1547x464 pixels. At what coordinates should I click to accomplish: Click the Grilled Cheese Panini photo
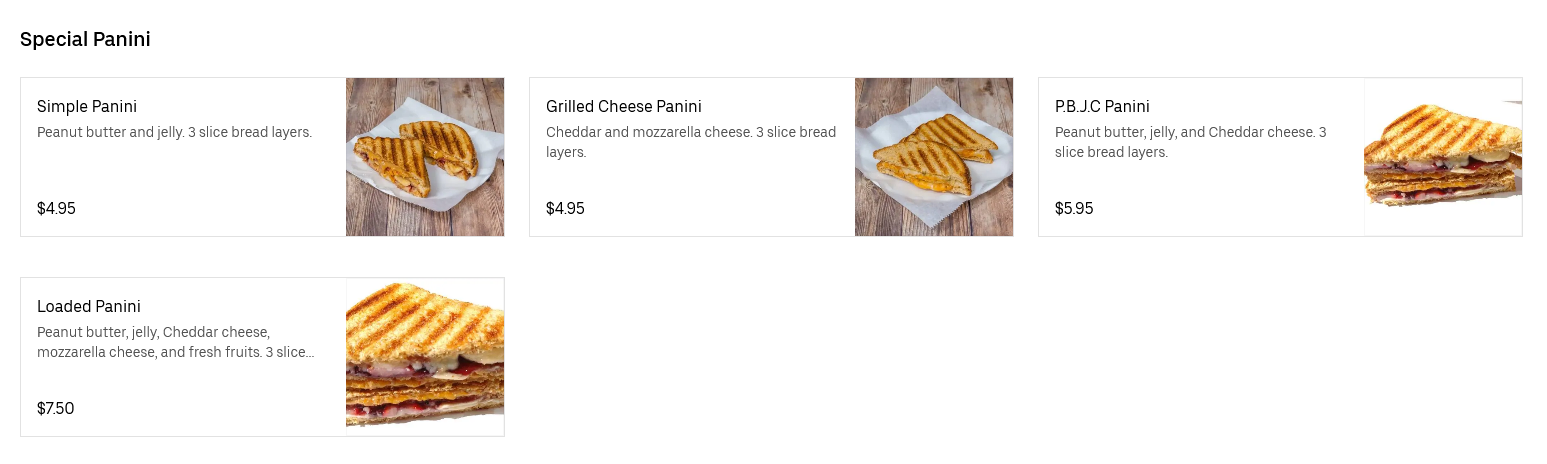[933, 157]
